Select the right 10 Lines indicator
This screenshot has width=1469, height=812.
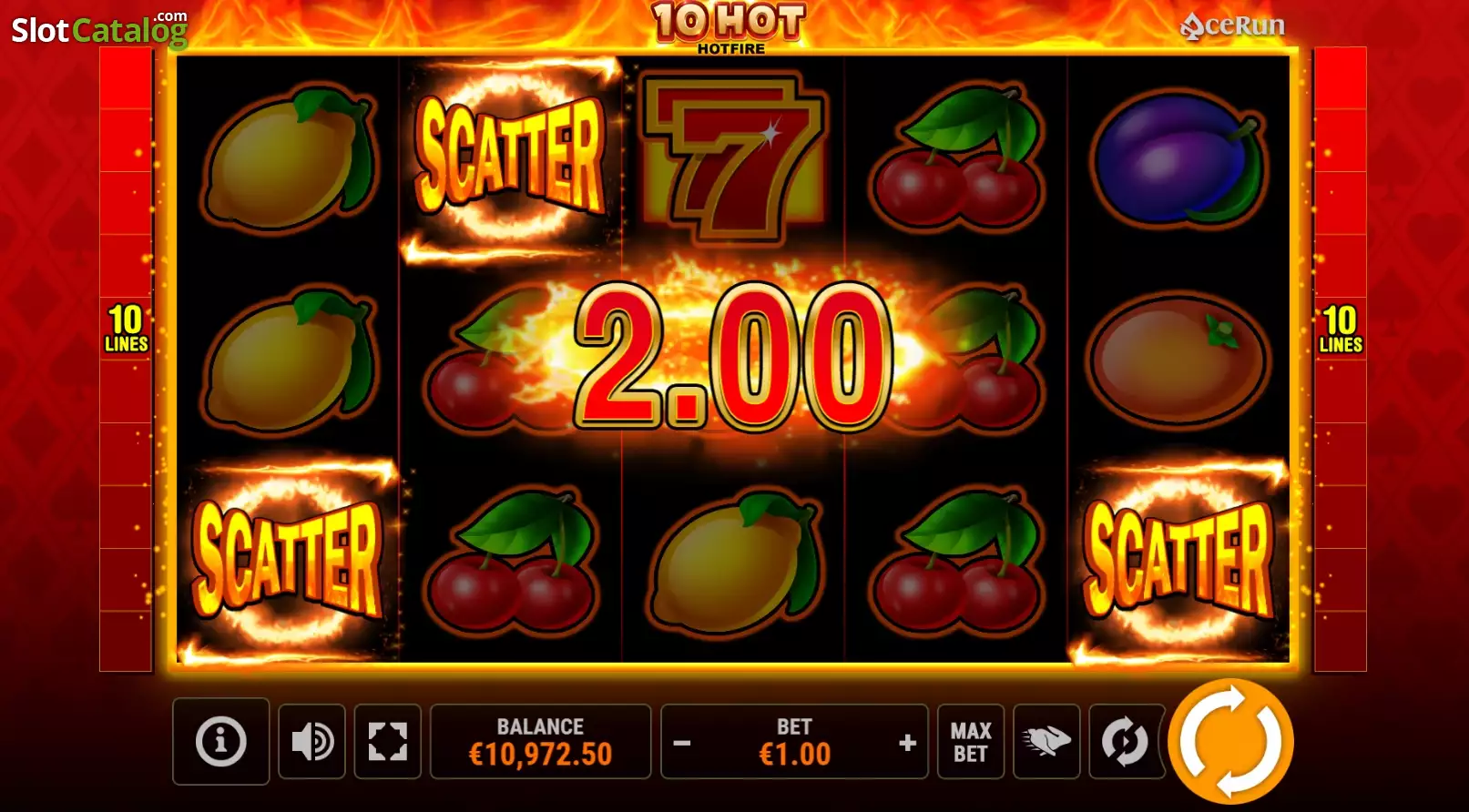pos(1341,329)
